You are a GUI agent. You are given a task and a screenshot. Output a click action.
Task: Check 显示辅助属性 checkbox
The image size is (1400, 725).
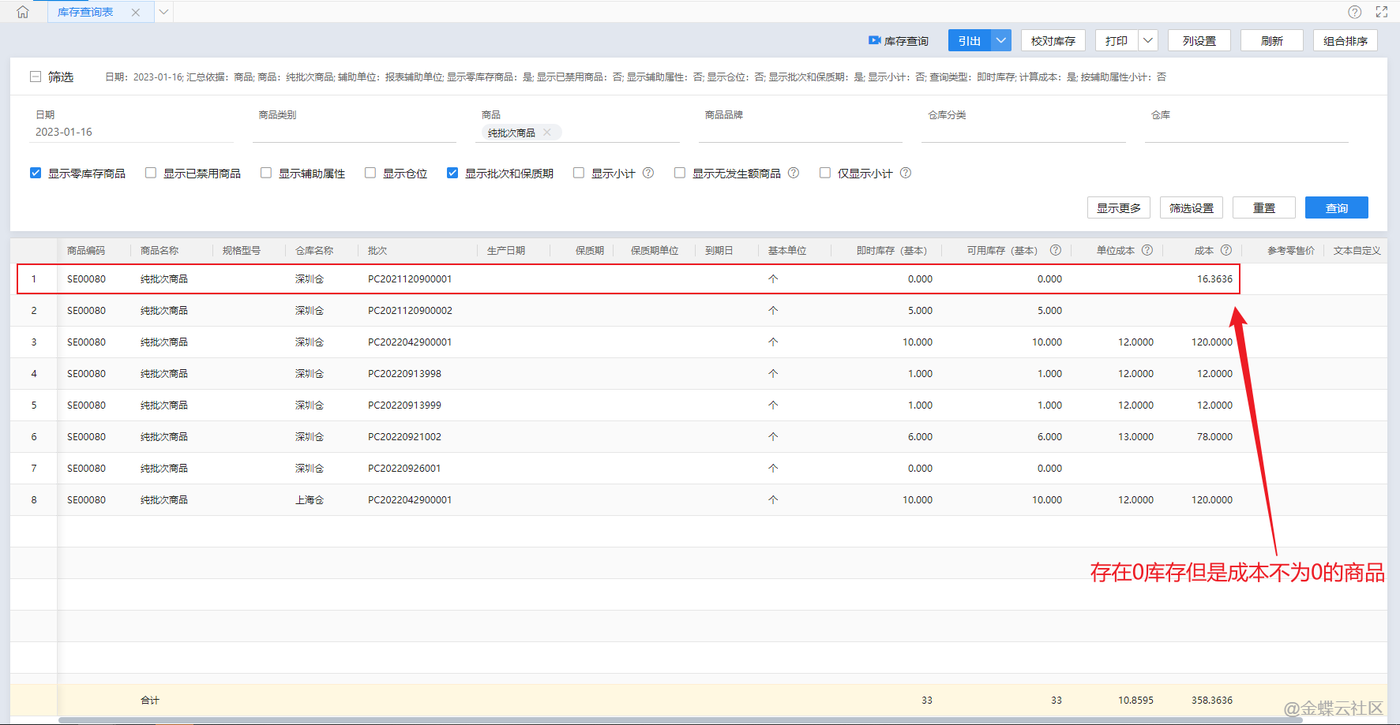[x=266, y=173]
